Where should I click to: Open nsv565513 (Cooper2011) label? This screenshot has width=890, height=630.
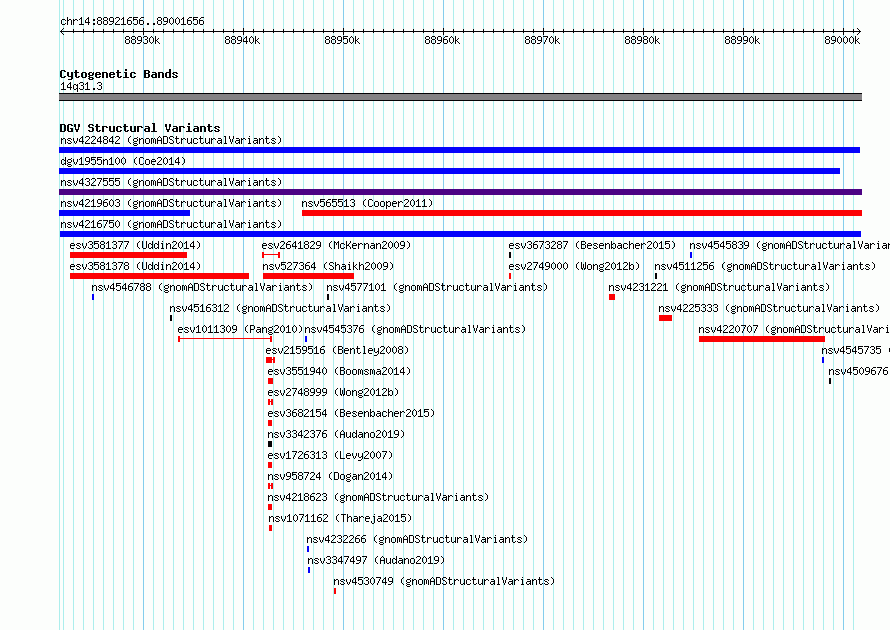[x=367, y=203]
